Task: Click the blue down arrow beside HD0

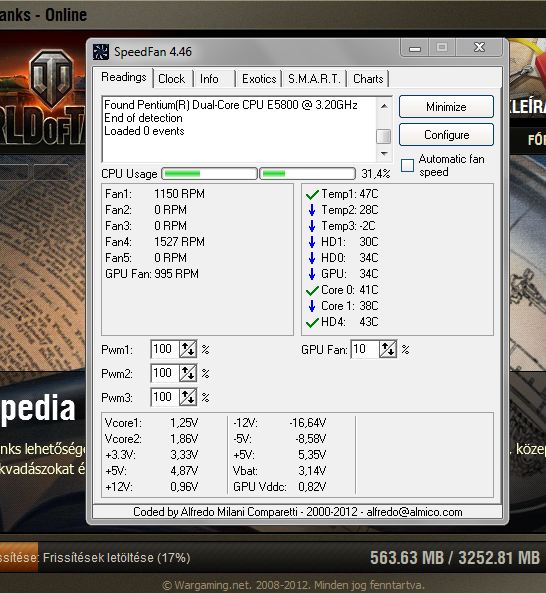Action: (x=312, y=258)
